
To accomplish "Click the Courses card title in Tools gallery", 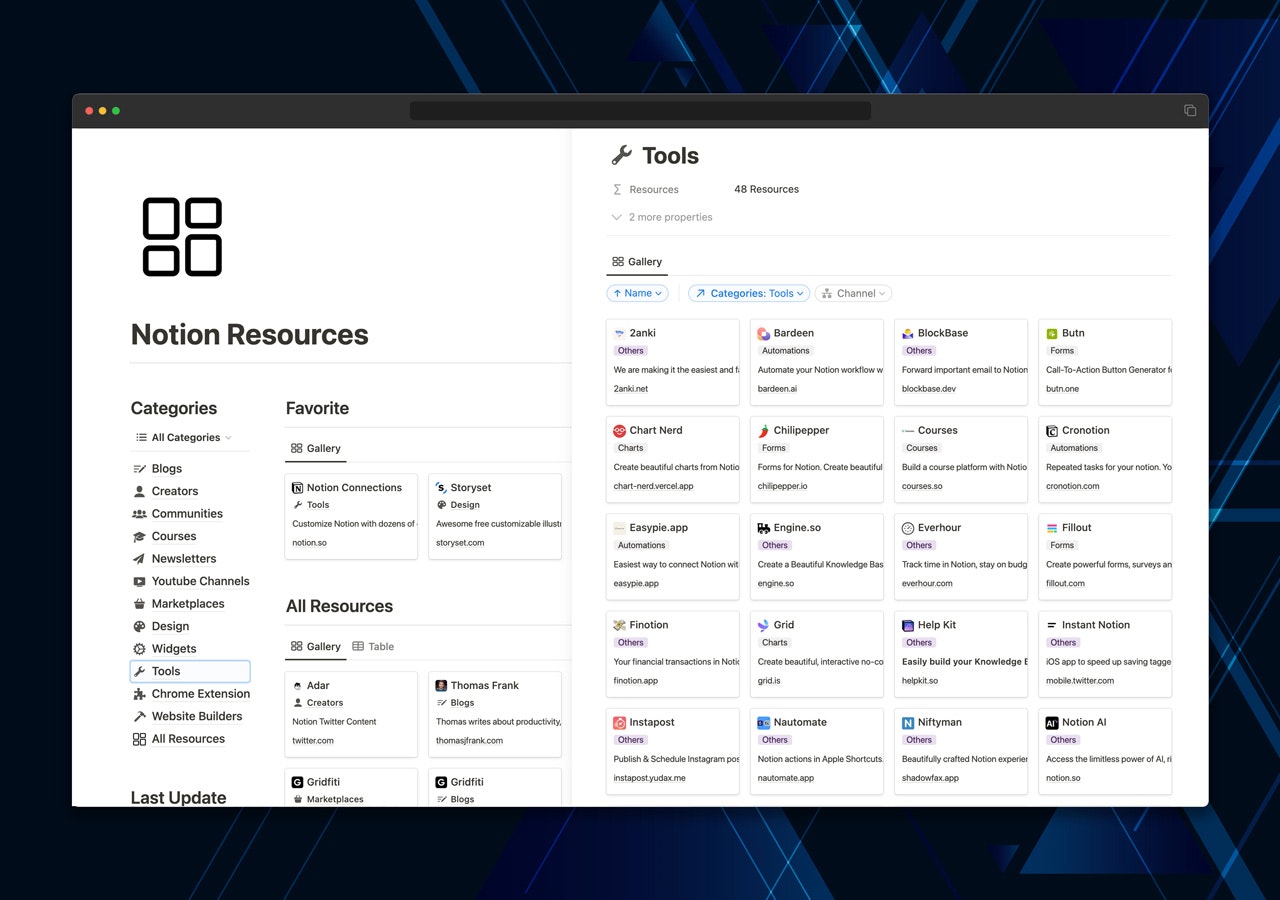I will 938,430.
